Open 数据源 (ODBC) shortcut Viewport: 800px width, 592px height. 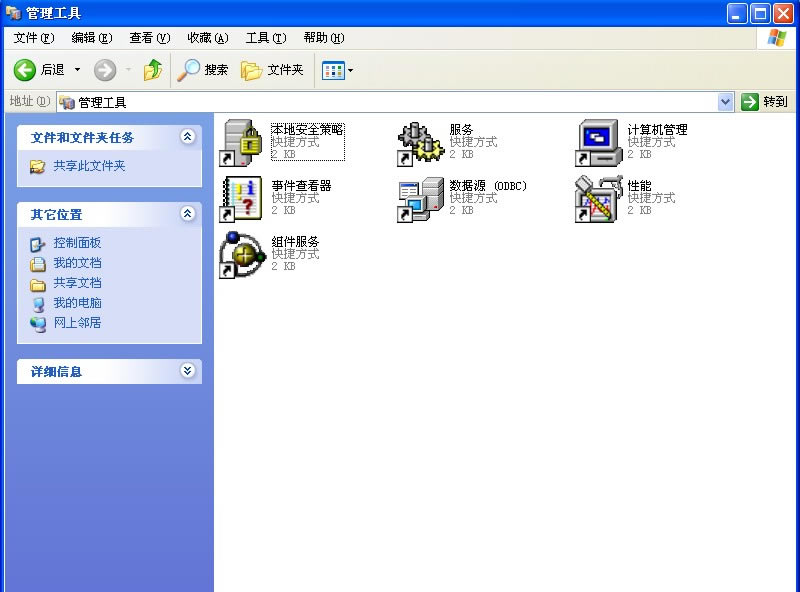[x=419, y=198]
